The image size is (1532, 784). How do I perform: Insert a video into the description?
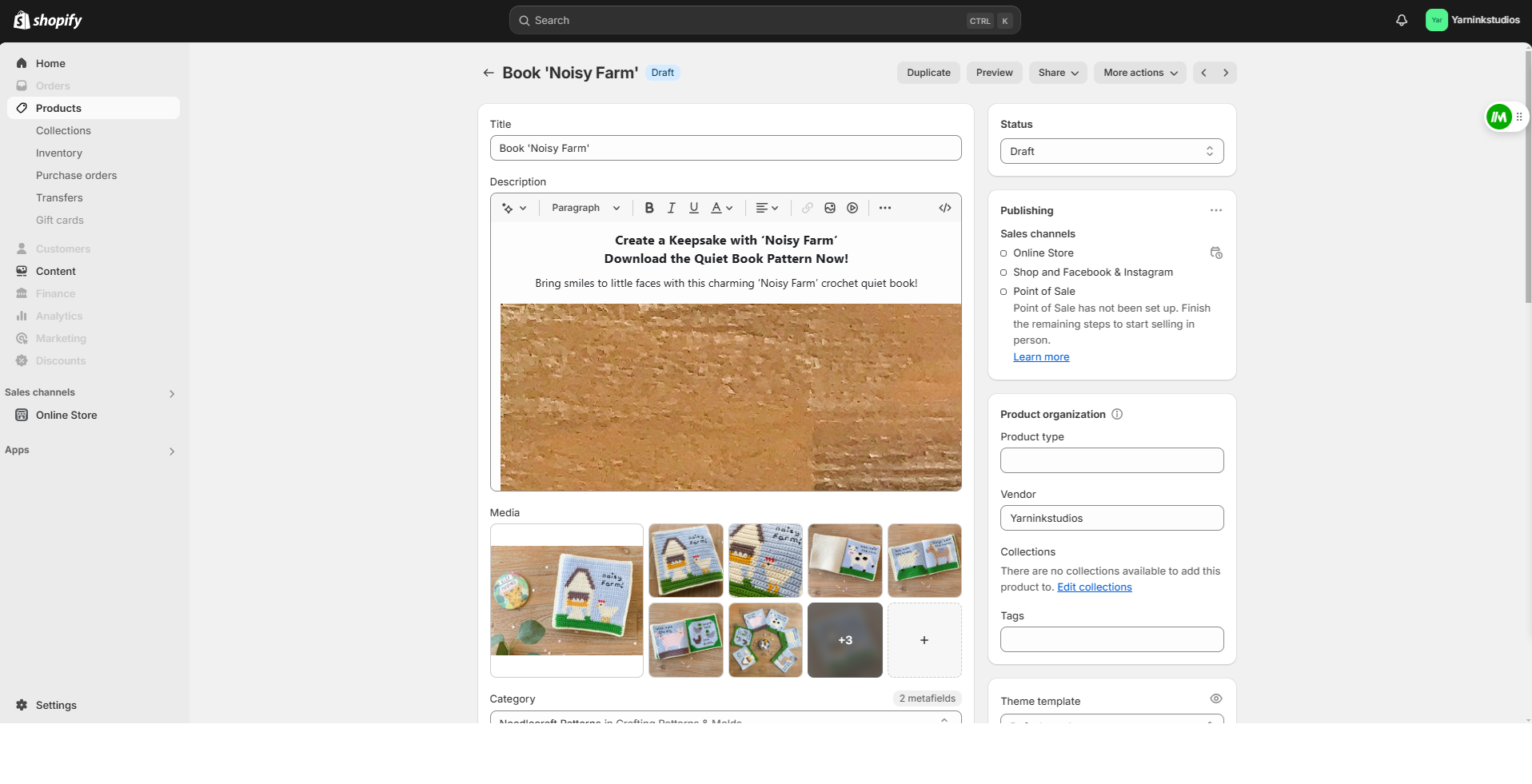point(852,208)
